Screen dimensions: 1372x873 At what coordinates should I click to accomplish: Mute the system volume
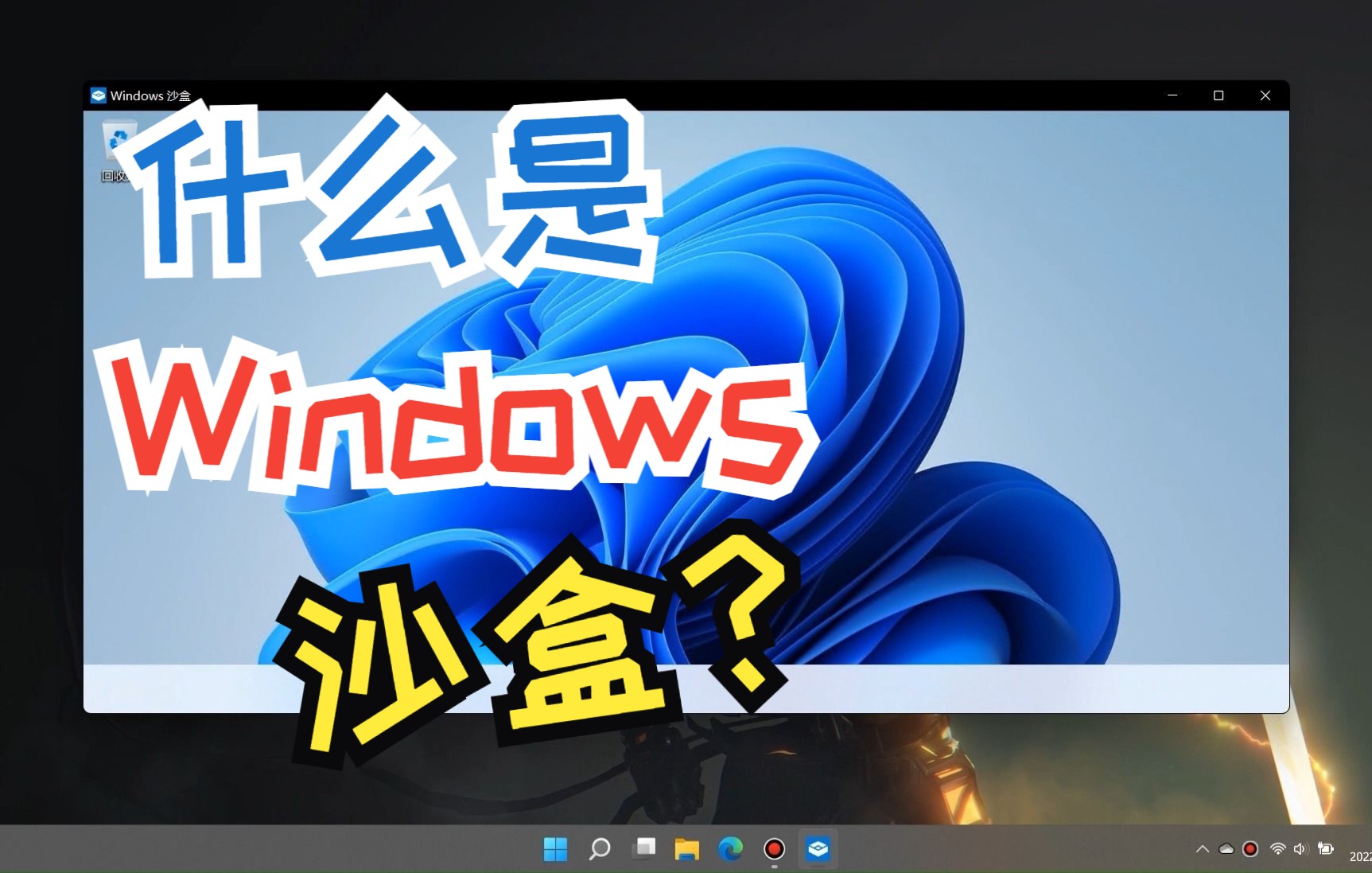[x=1300, y=848]
